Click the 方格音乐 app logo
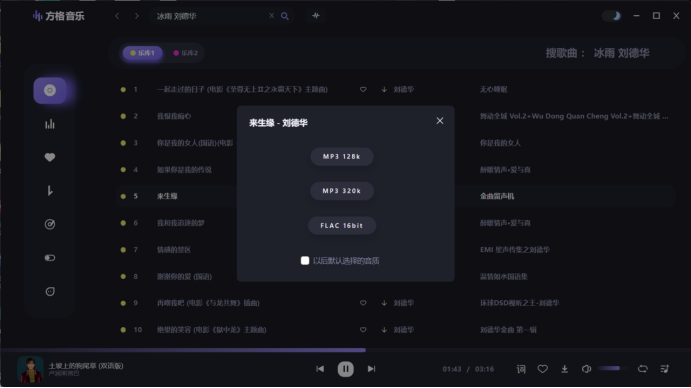Image resolution: width=691 pixels, height=388 pixels. (59, 16)
